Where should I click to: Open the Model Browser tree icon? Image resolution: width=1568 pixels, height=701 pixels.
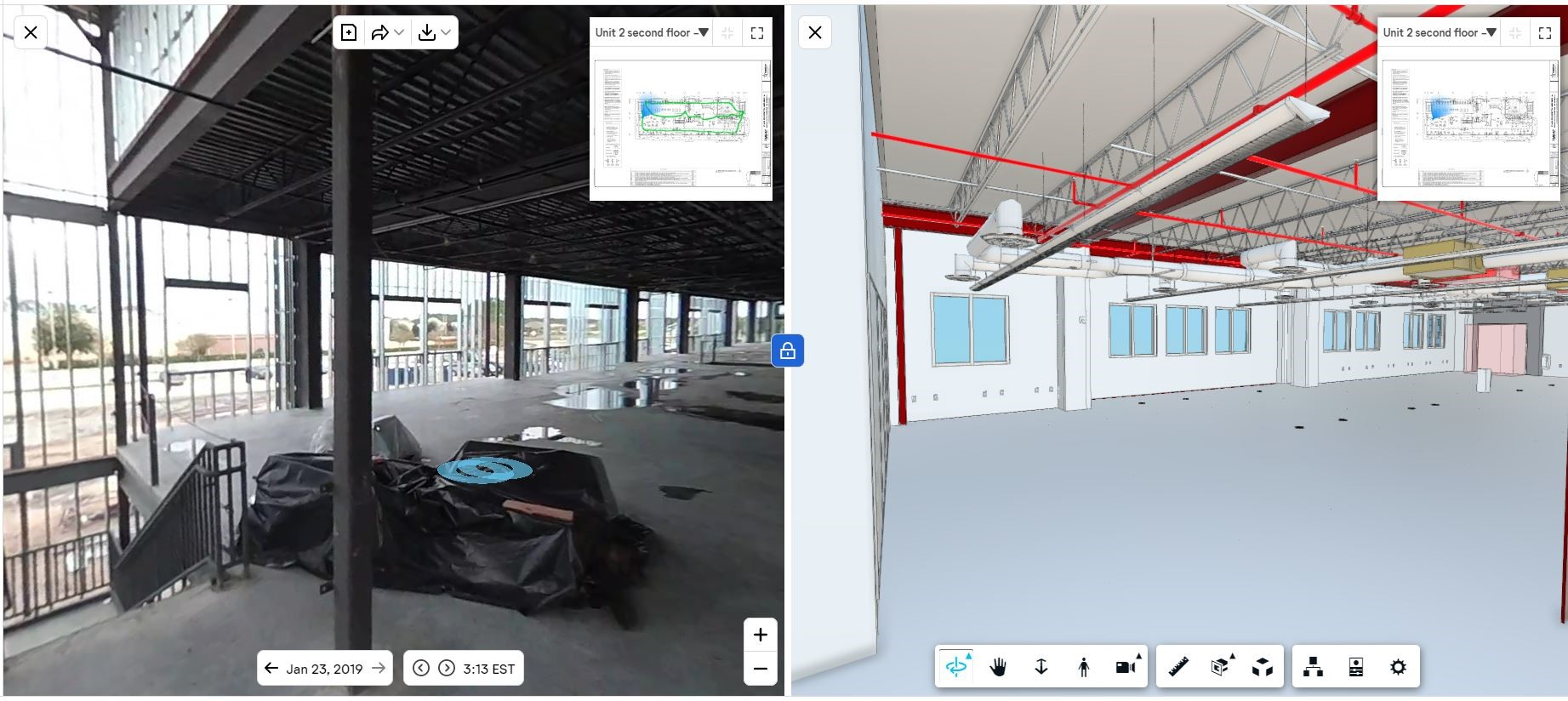coord(1313,668)
